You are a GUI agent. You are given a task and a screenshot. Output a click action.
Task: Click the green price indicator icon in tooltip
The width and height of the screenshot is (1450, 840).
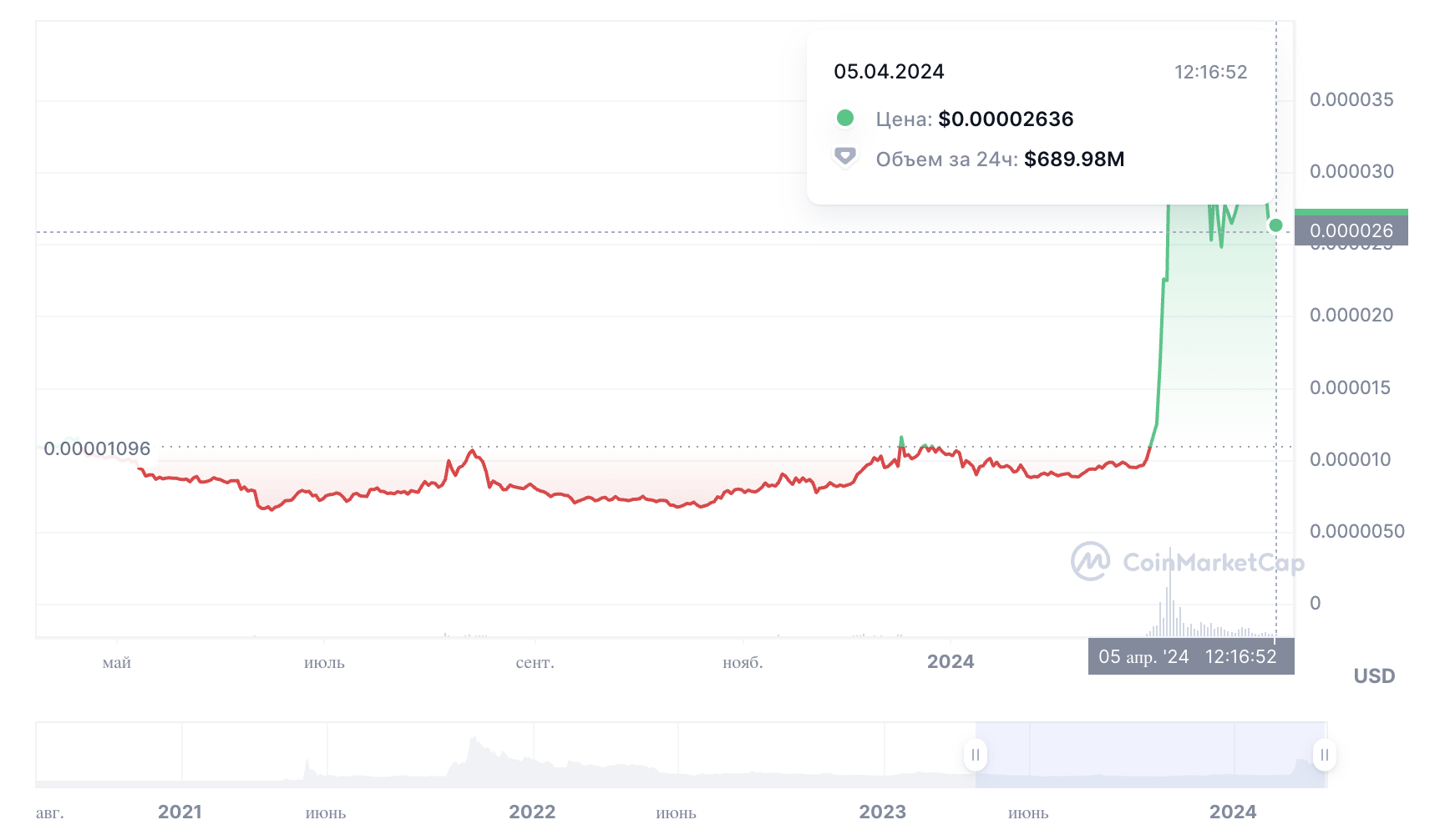click(845, 118)
